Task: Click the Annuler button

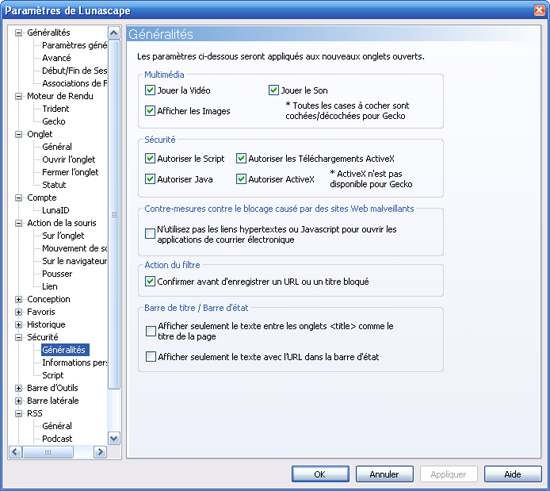Action: [384, 474]
